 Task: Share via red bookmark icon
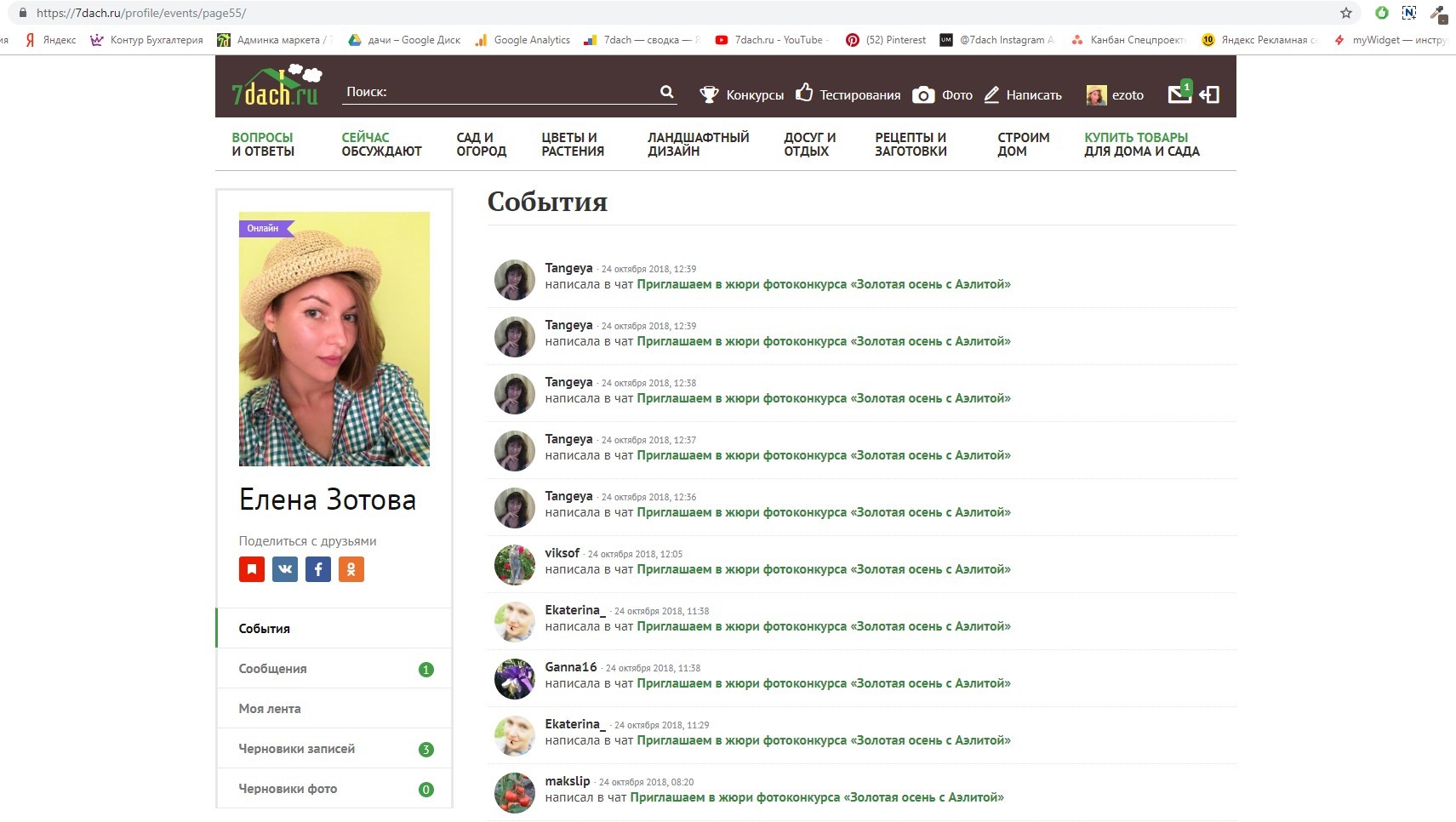[x=252, y=569]
